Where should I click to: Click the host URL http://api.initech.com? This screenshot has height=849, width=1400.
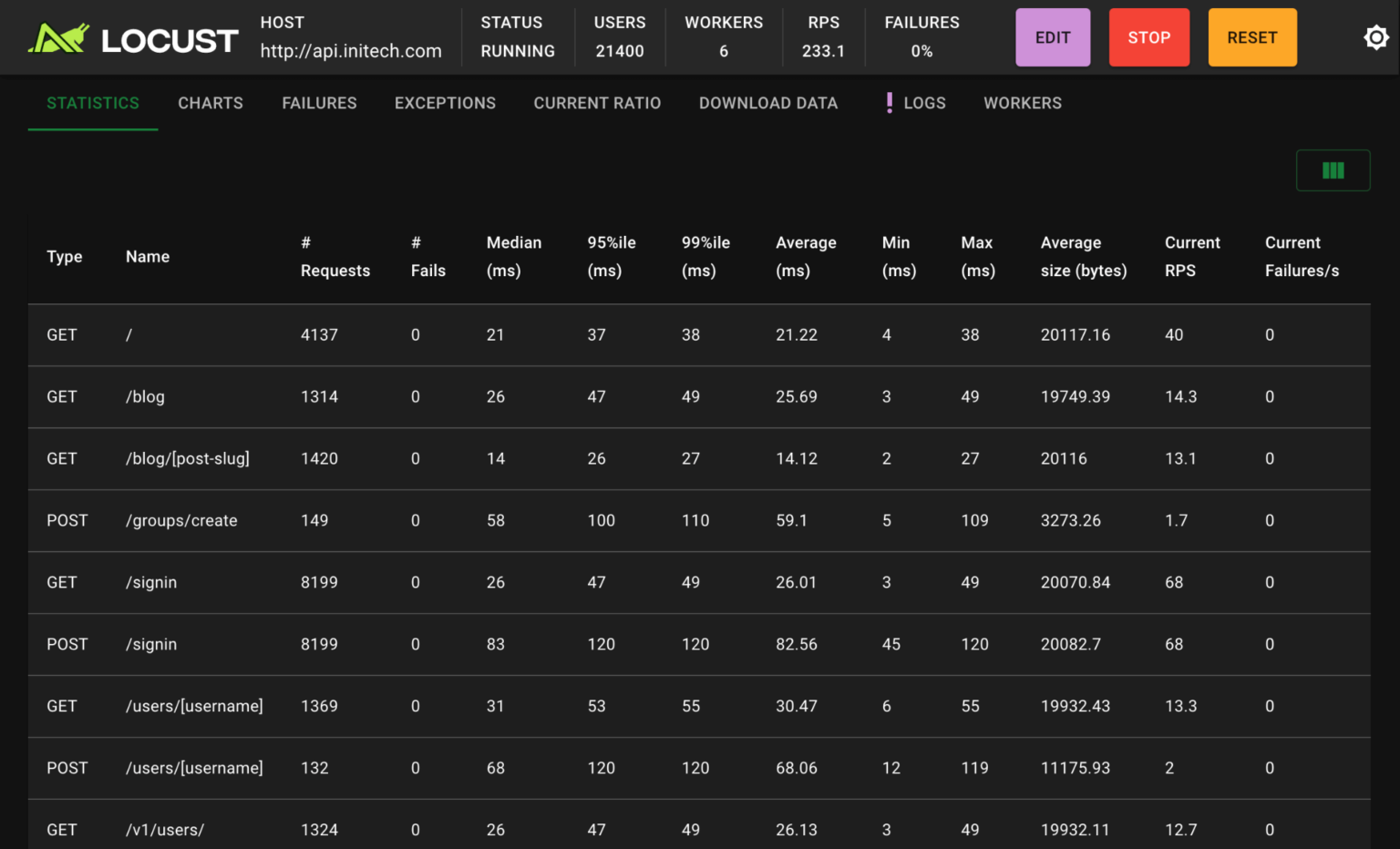351,51
